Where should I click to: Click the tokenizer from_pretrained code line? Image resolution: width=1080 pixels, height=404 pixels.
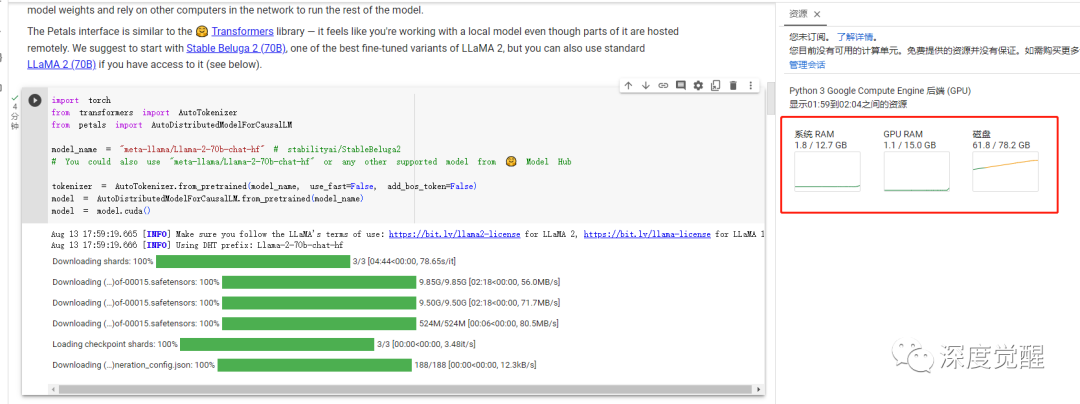tap(264, 187)
